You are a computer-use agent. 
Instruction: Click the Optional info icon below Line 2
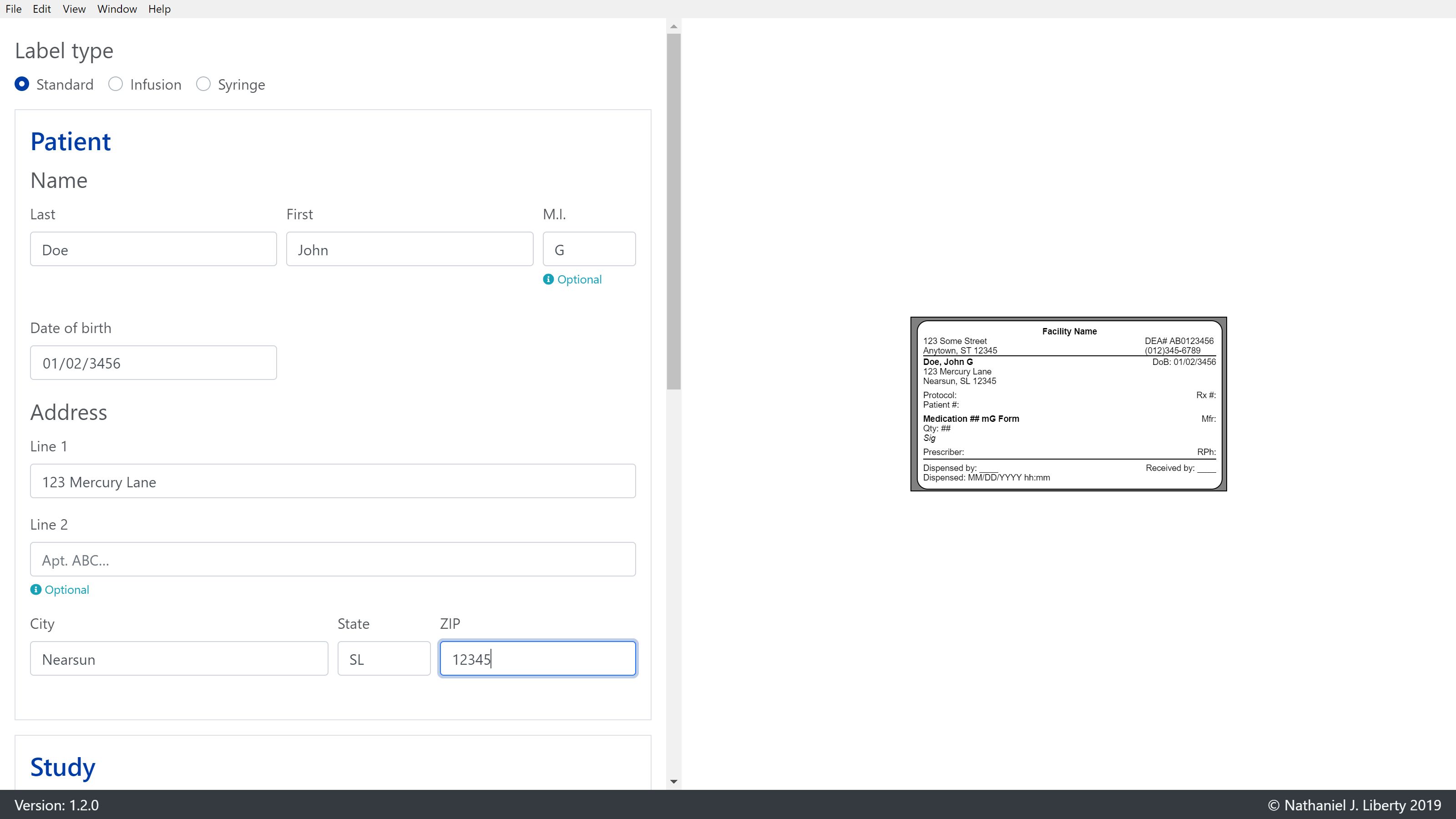click(35, 590)
